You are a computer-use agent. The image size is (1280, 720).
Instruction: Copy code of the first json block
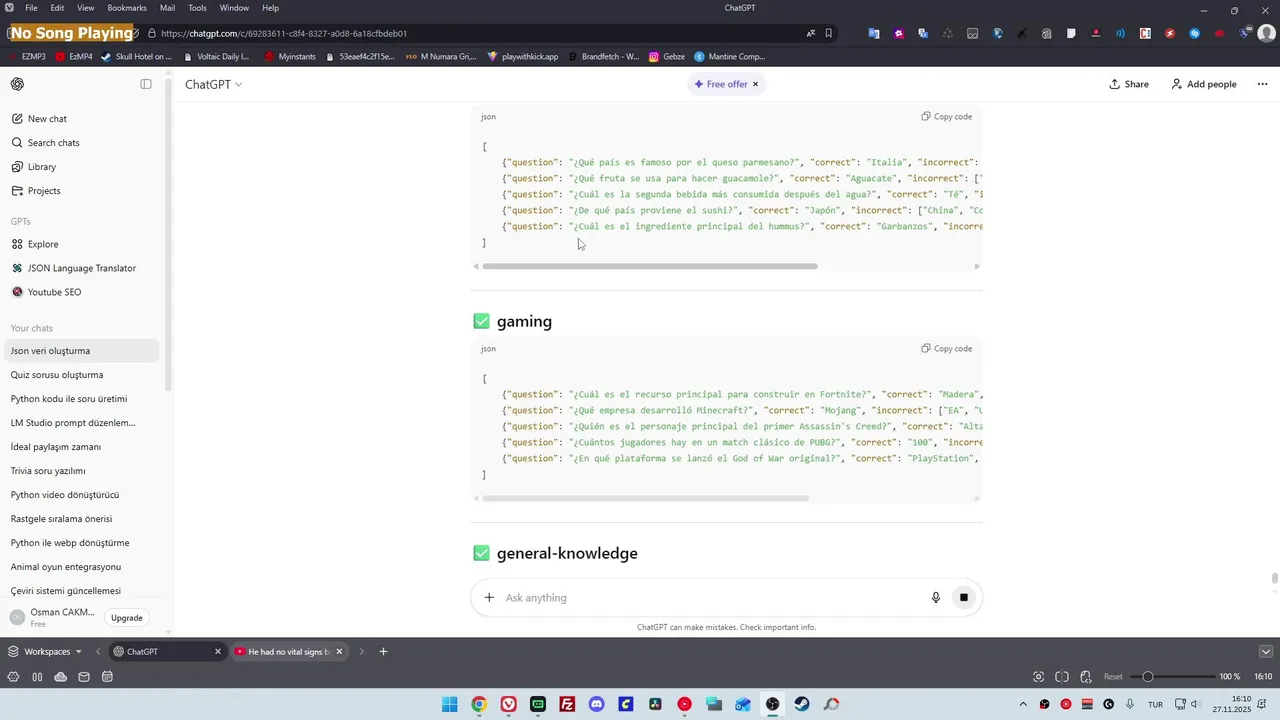(x=947, y=117)
